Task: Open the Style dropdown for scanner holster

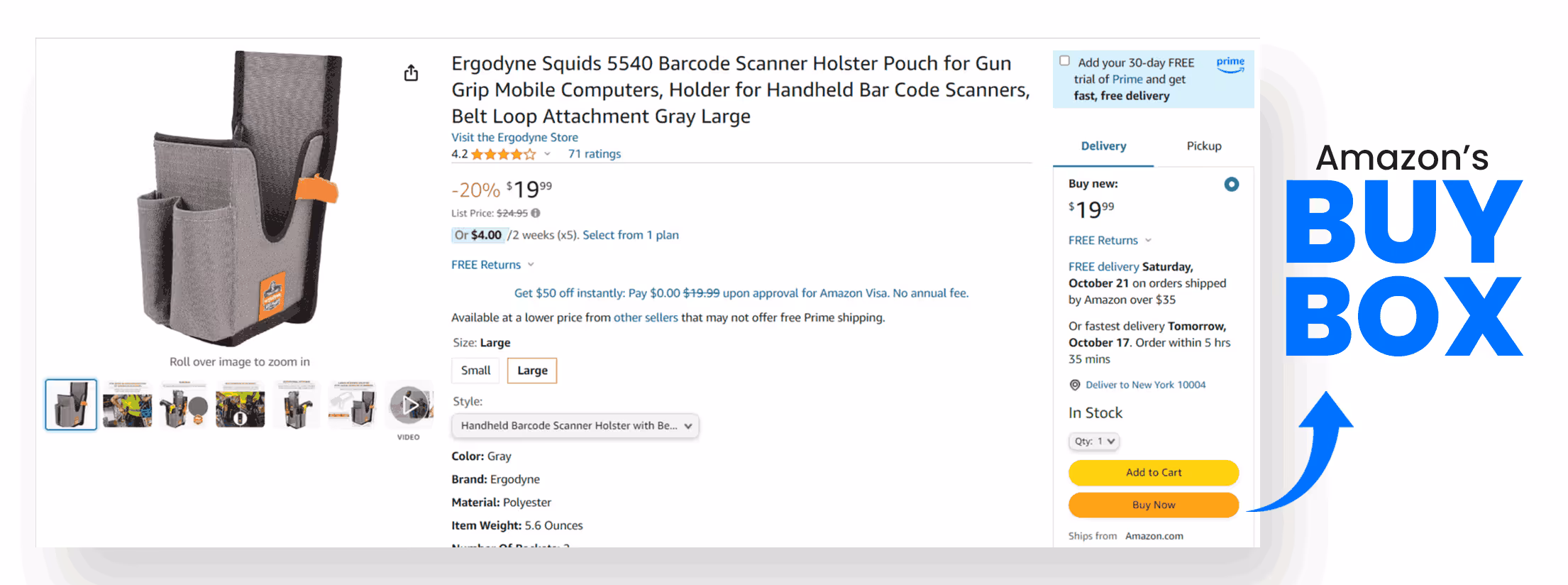Action: [575, 426]
